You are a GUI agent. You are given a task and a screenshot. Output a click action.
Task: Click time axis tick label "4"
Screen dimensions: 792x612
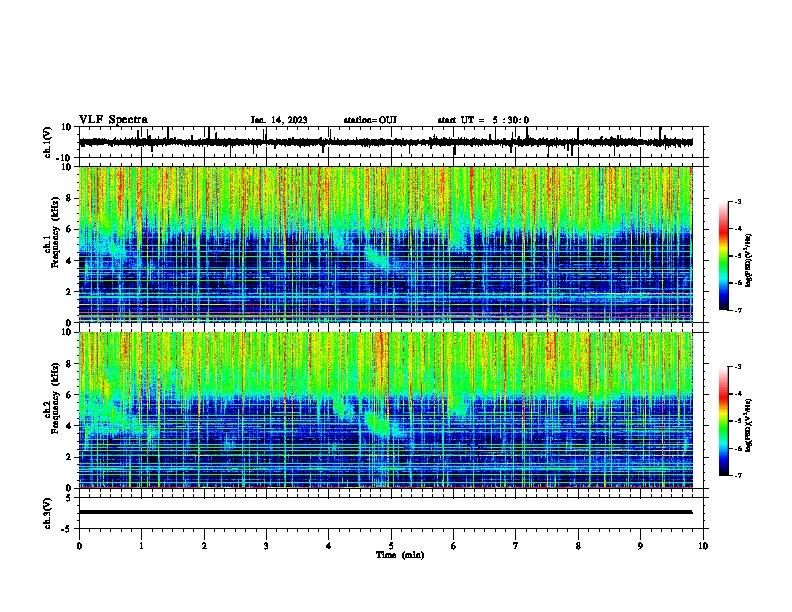click(329, 546)
